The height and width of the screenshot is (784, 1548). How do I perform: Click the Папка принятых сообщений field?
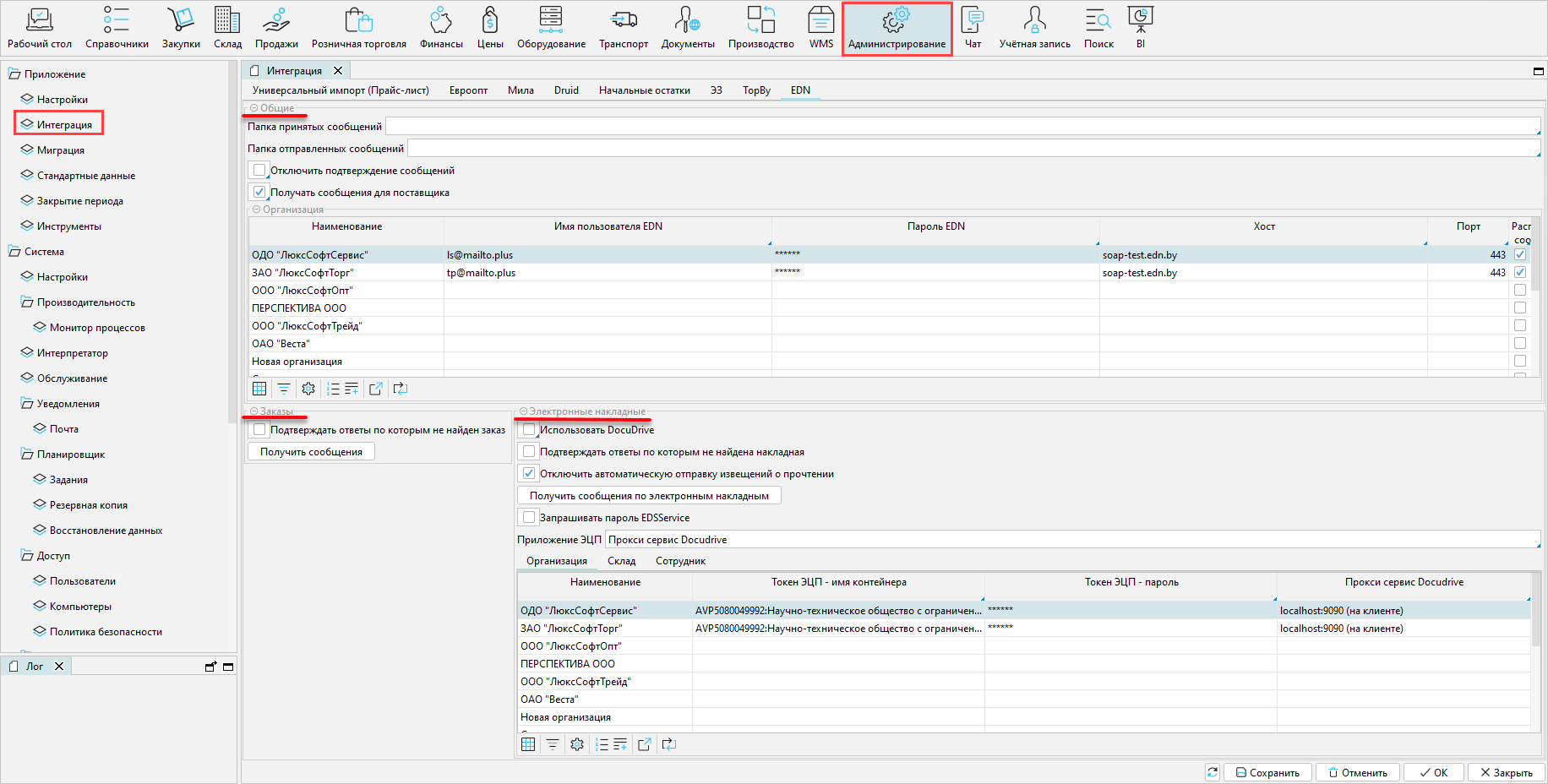(x=962, y=127)
